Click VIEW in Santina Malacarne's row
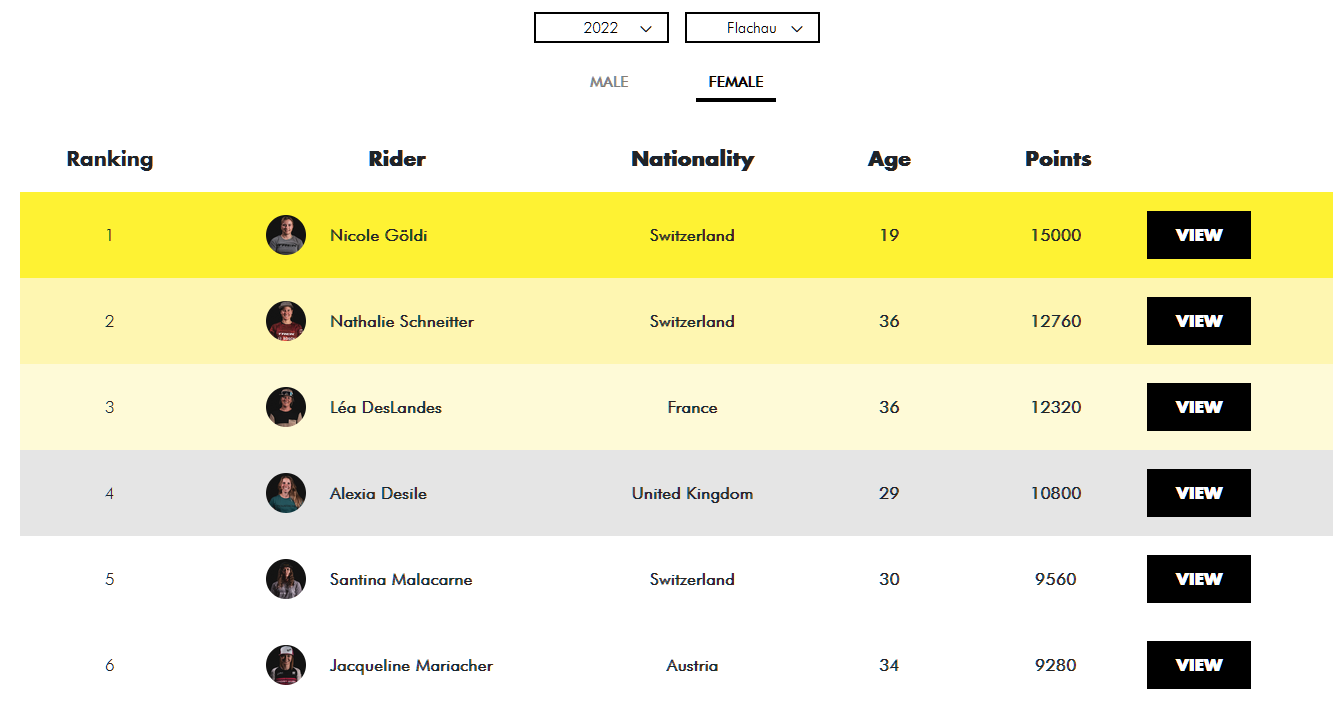The width and height of the screenshot is (1344, 716). pyautogui.click(x=1199, y=579)
